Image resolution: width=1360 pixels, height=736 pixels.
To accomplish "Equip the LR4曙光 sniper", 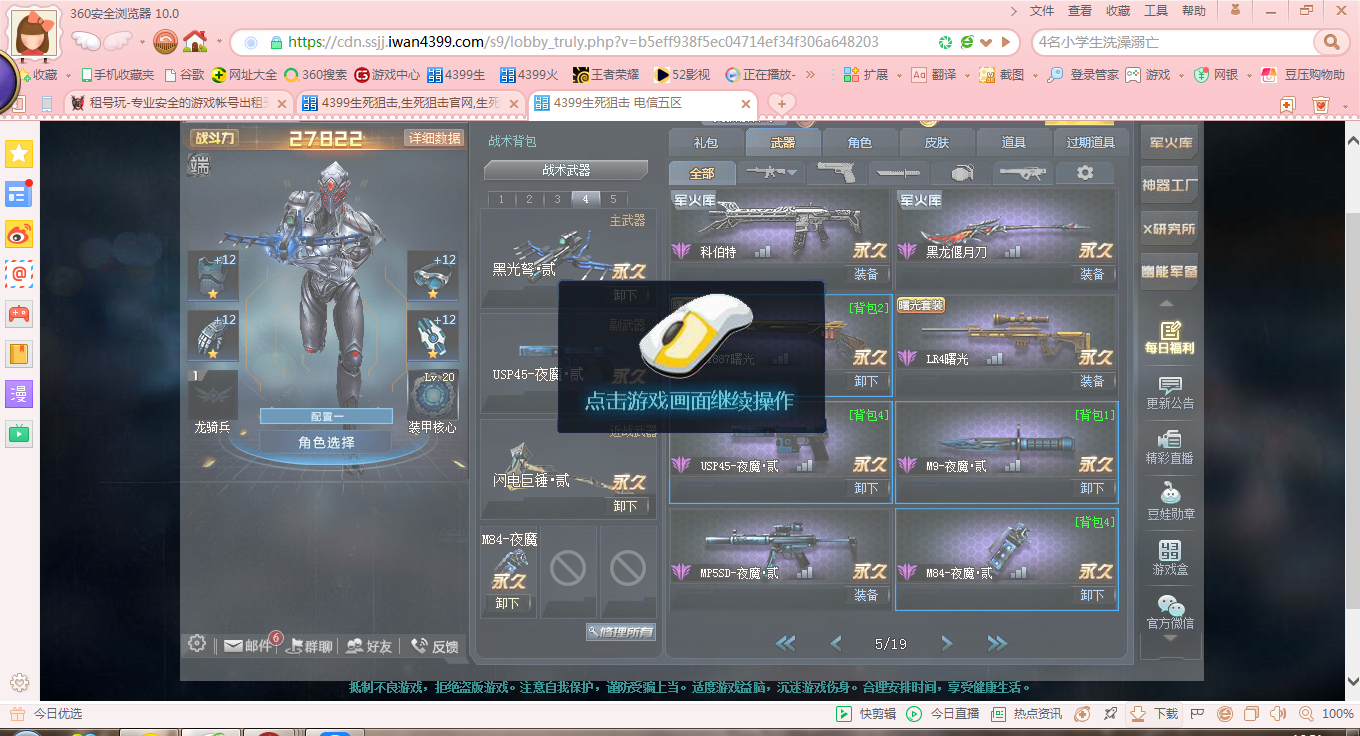I will [x=1092, y=381].
